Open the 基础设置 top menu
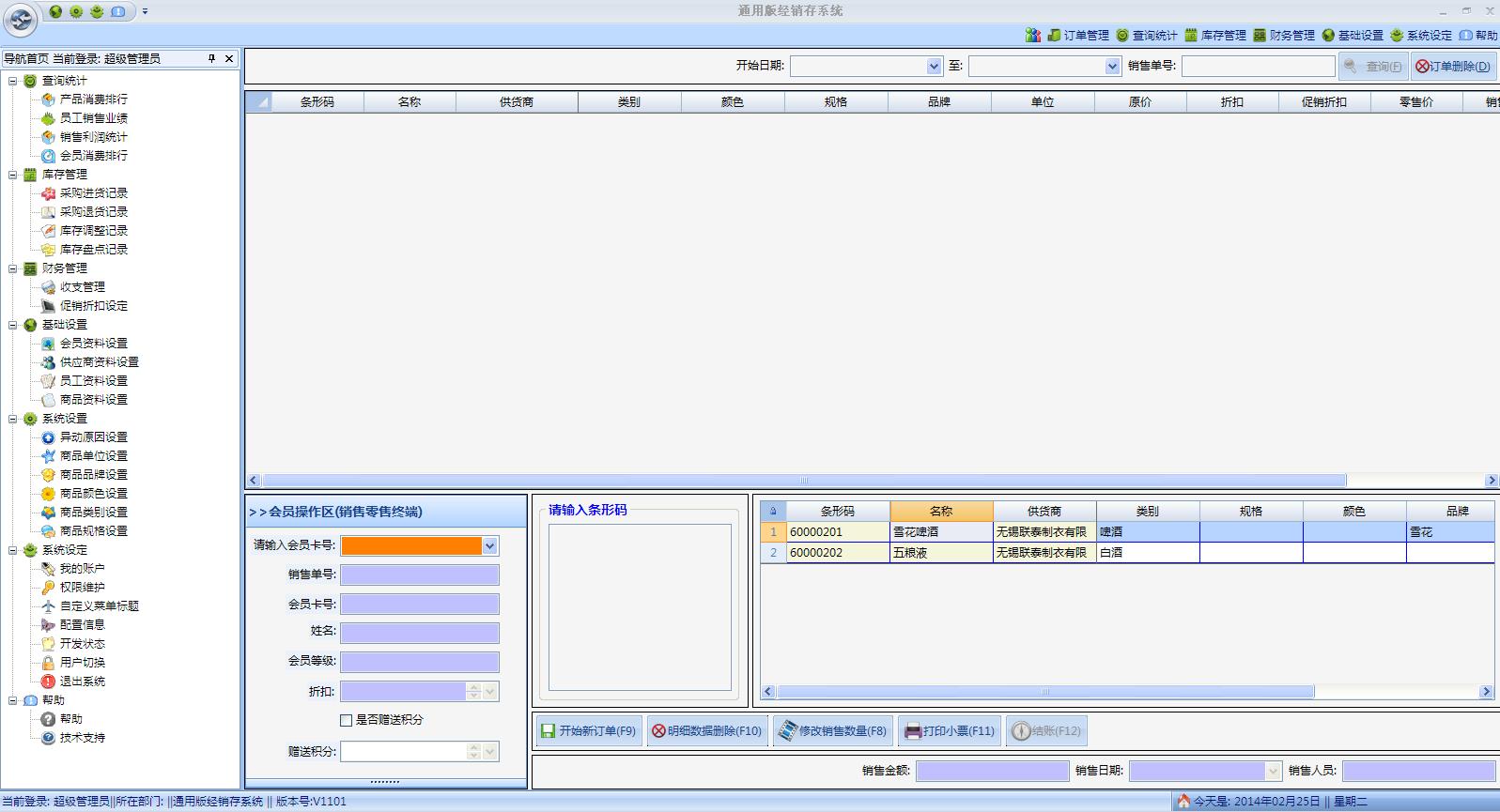The image size is (1500, 812). pyautogui.click(x=1353, y=36)
